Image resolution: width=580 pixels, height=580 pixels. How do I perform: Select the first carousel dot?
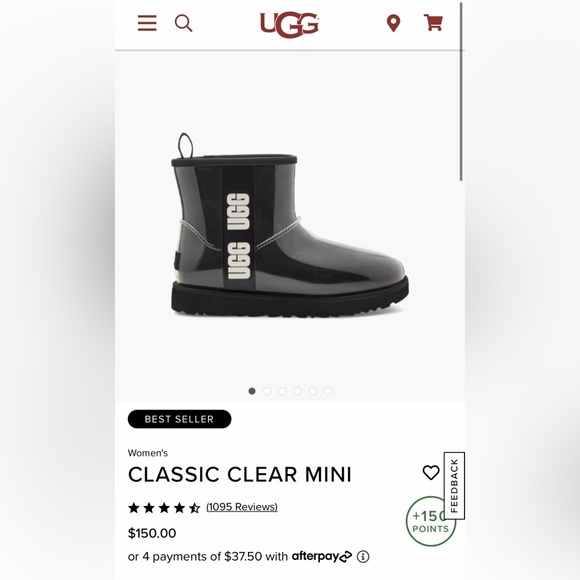[252, 391]
